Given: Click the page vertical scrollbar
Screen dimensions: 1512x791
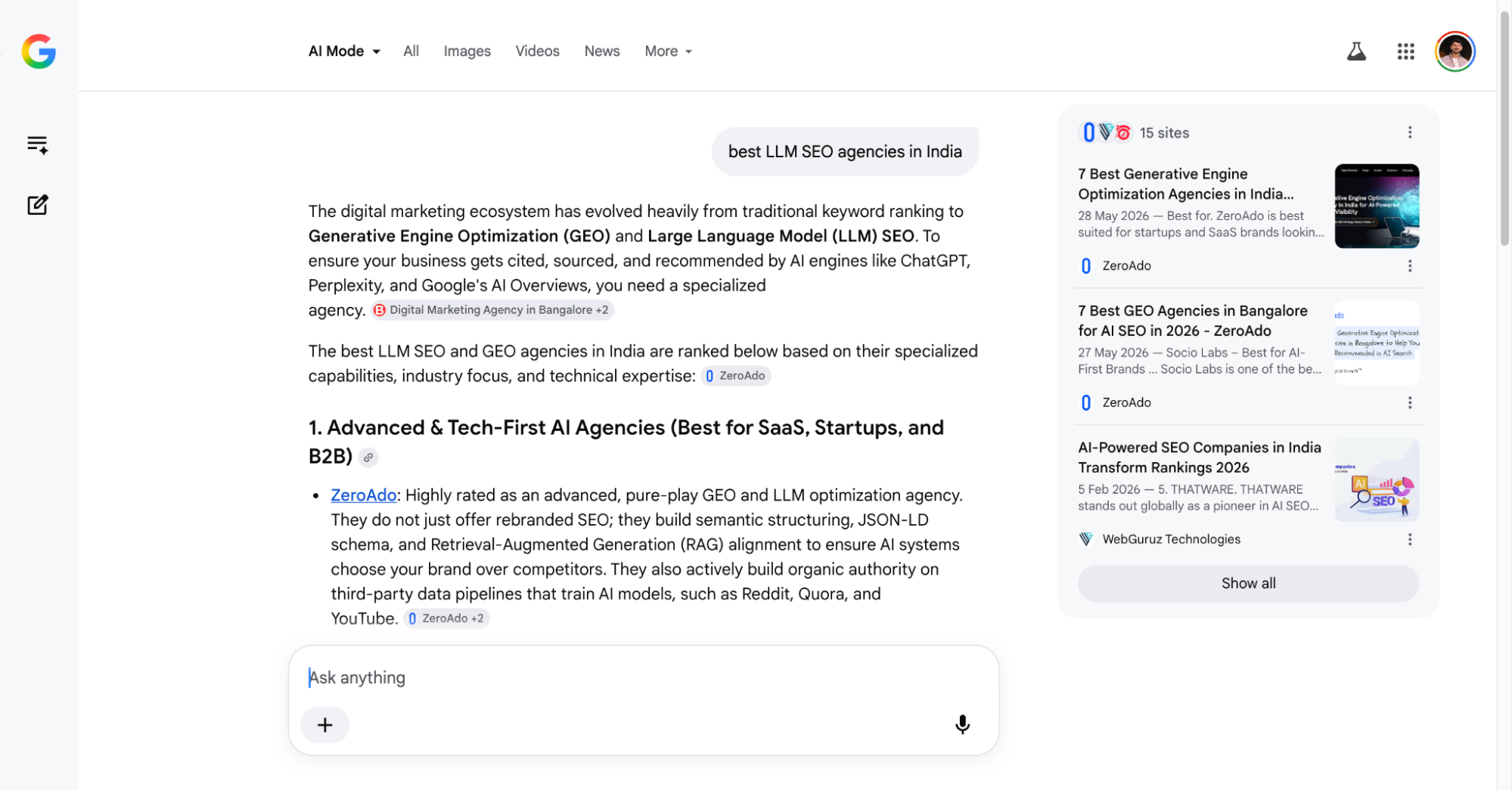Looking at the screenshot, I should point(1504,129).
